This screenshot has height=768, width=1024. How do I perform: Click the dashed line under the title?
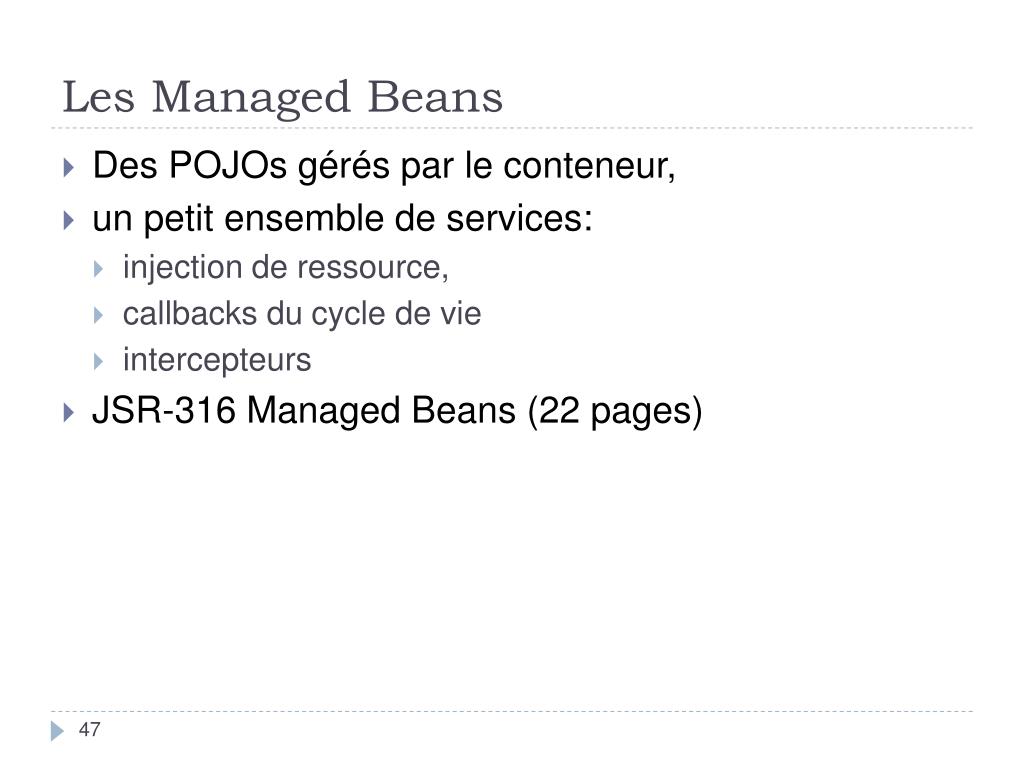pos(512,128)
